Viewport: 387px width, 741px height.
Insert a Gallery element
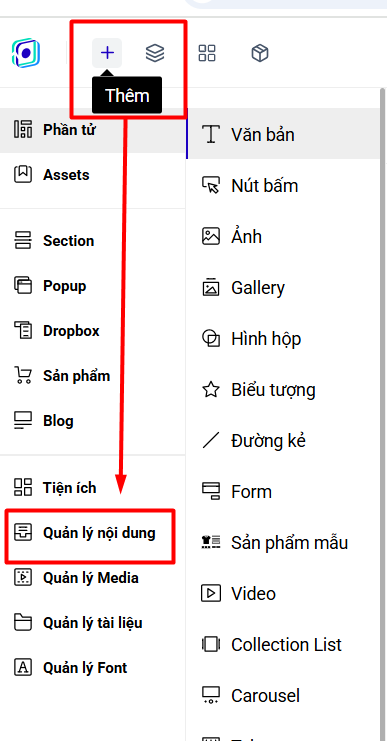283,287
